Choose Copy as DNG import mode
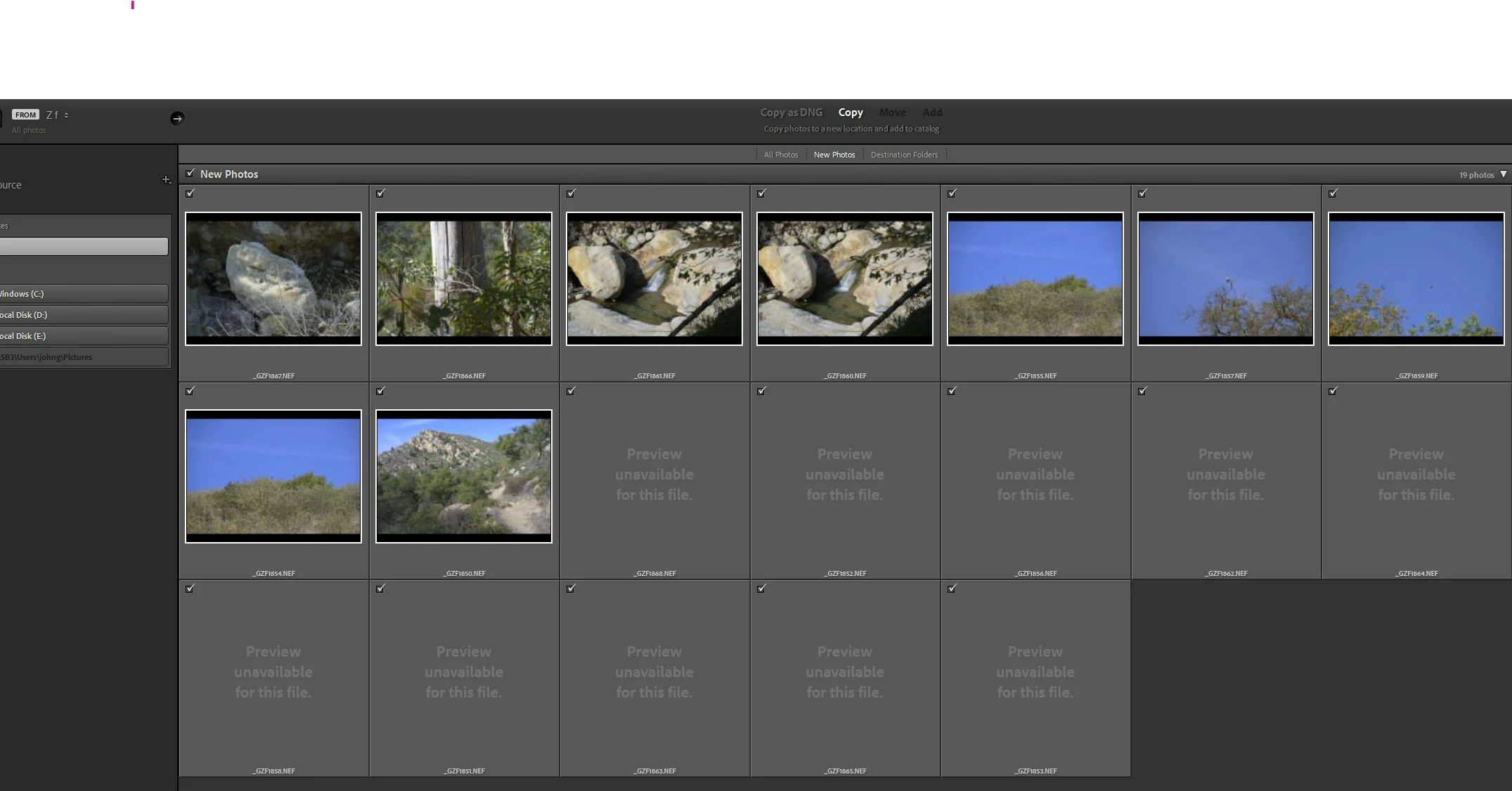The width and height of the screenshot is (1512, 791). coord(791,112)
